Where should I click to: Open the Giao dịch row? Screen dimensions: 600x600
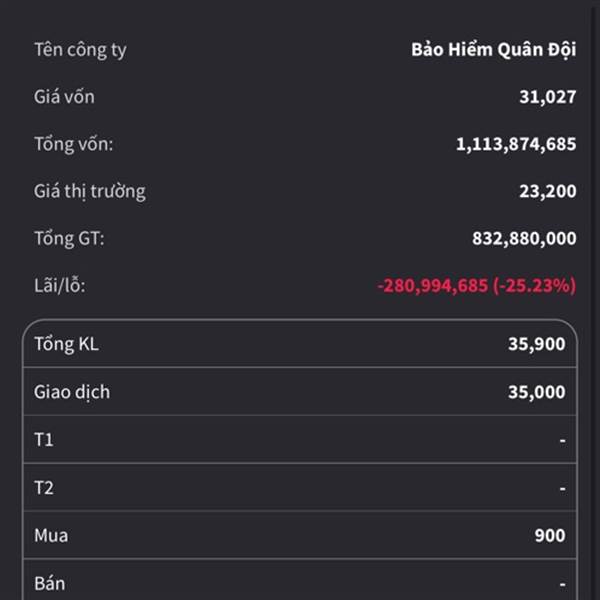pos(300,391)
